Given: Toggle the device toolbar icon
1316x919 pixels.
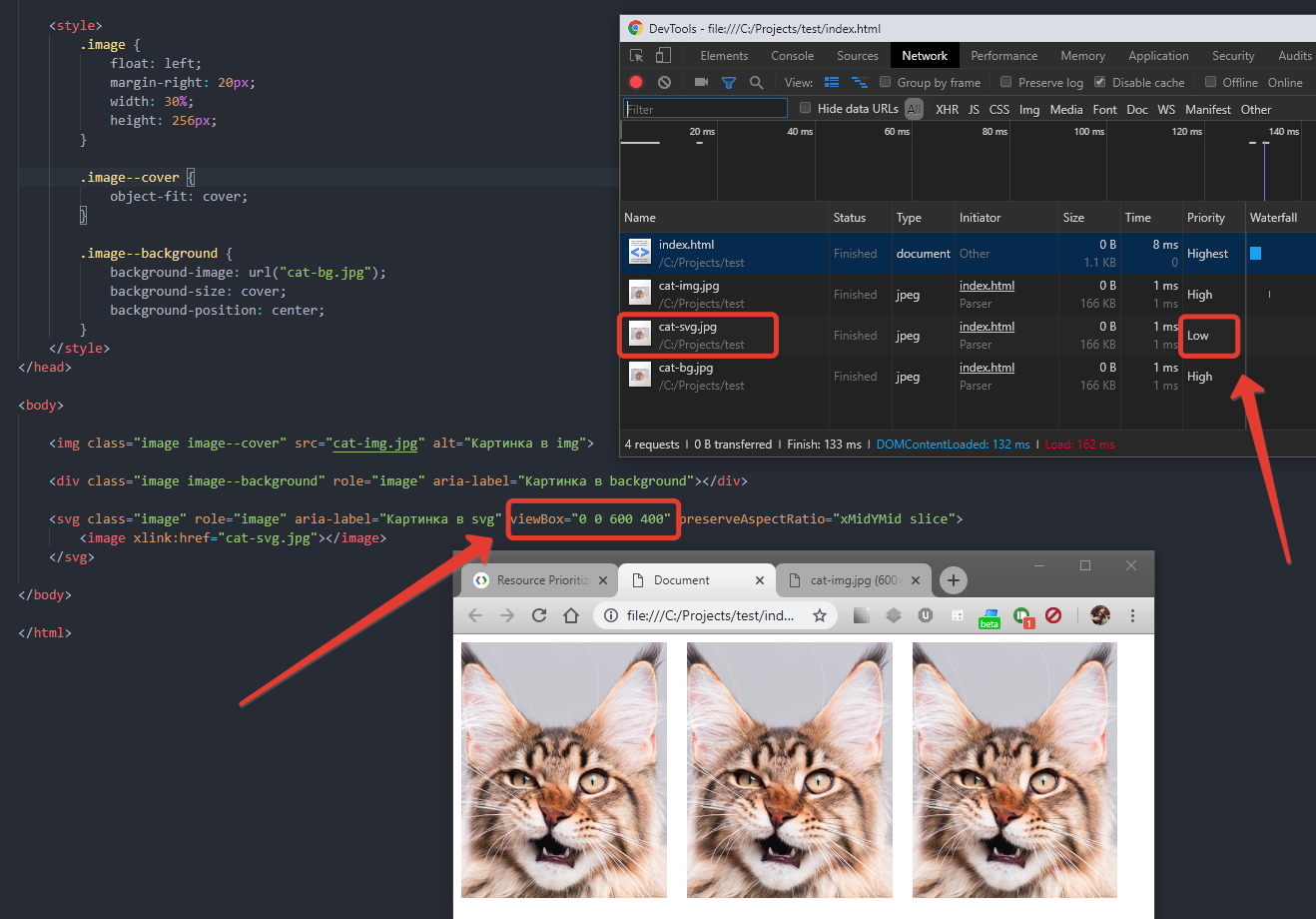Looking at the screenshot, I should pyautogui.click(x=663, y=56).
